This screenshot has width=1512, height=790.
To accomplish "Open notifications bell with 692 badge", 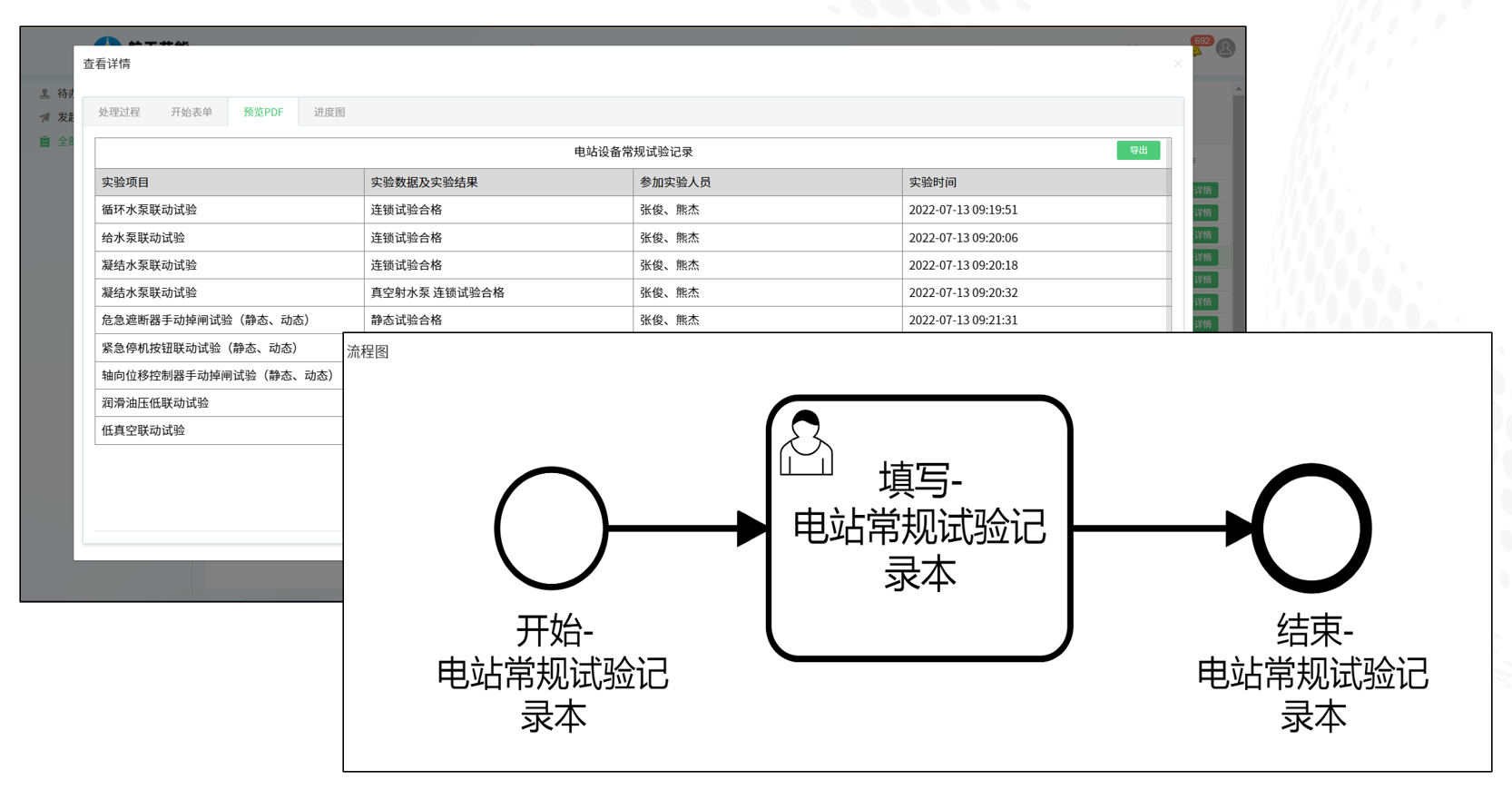I will (1198, 50).
